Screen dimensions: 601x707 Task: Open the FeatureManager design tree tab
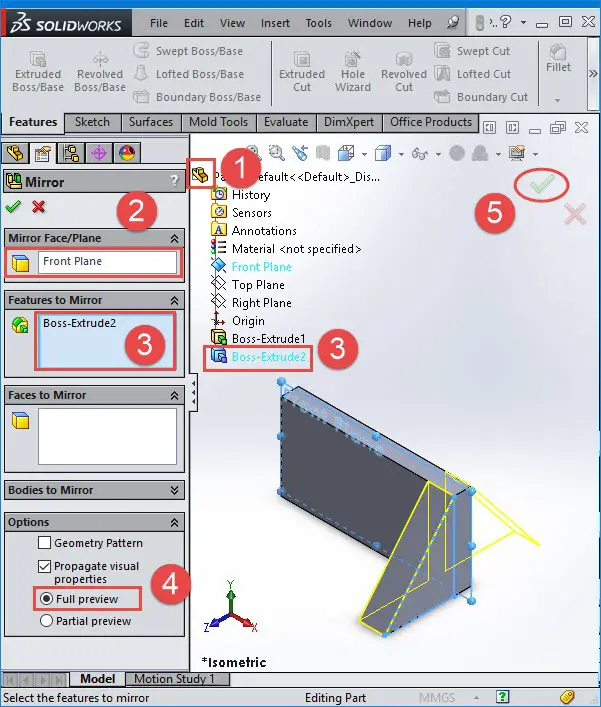tap(16, 153)
